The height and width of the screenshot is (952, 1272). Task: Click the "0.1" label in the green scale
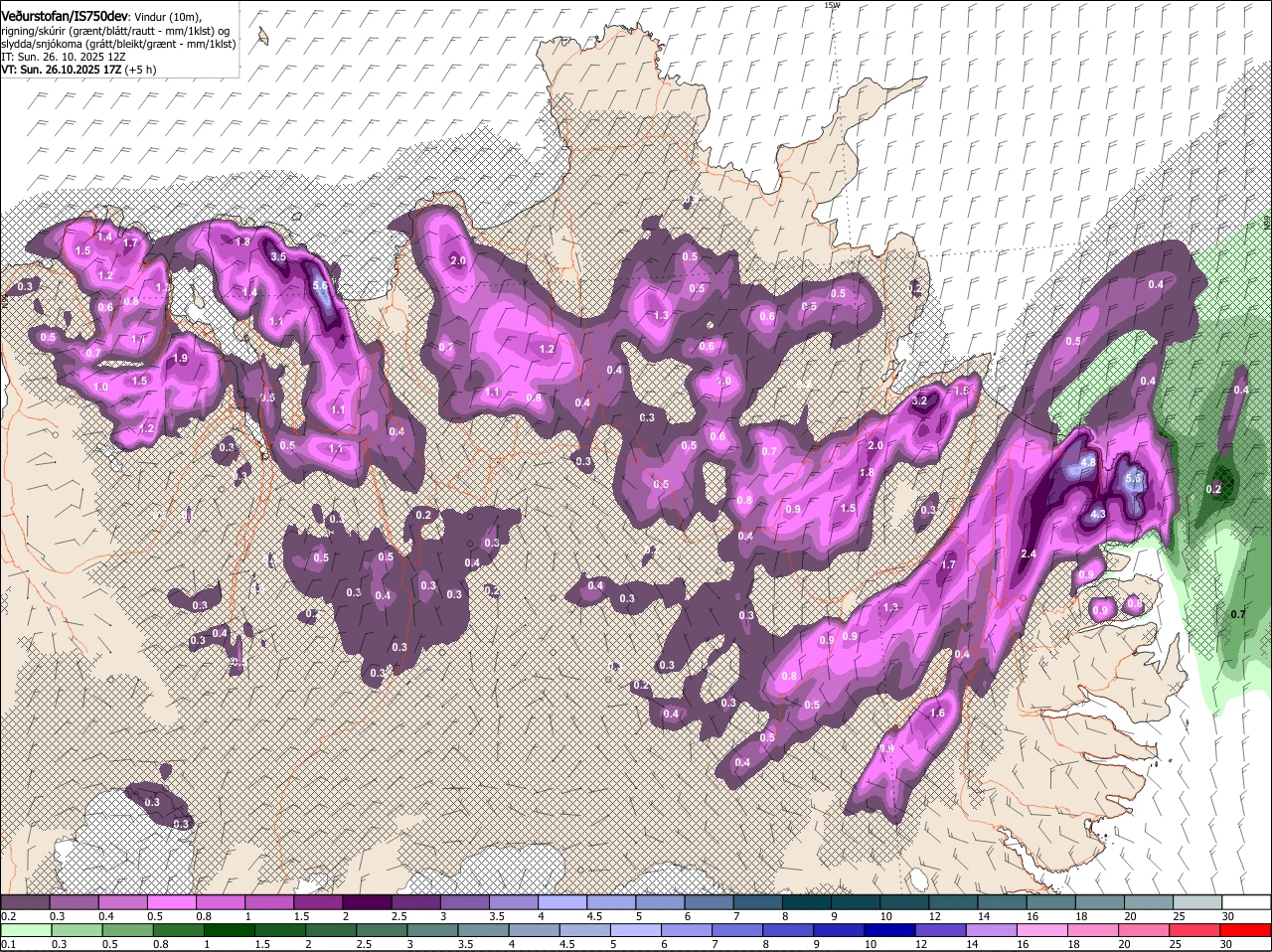(x=8, y=944)
